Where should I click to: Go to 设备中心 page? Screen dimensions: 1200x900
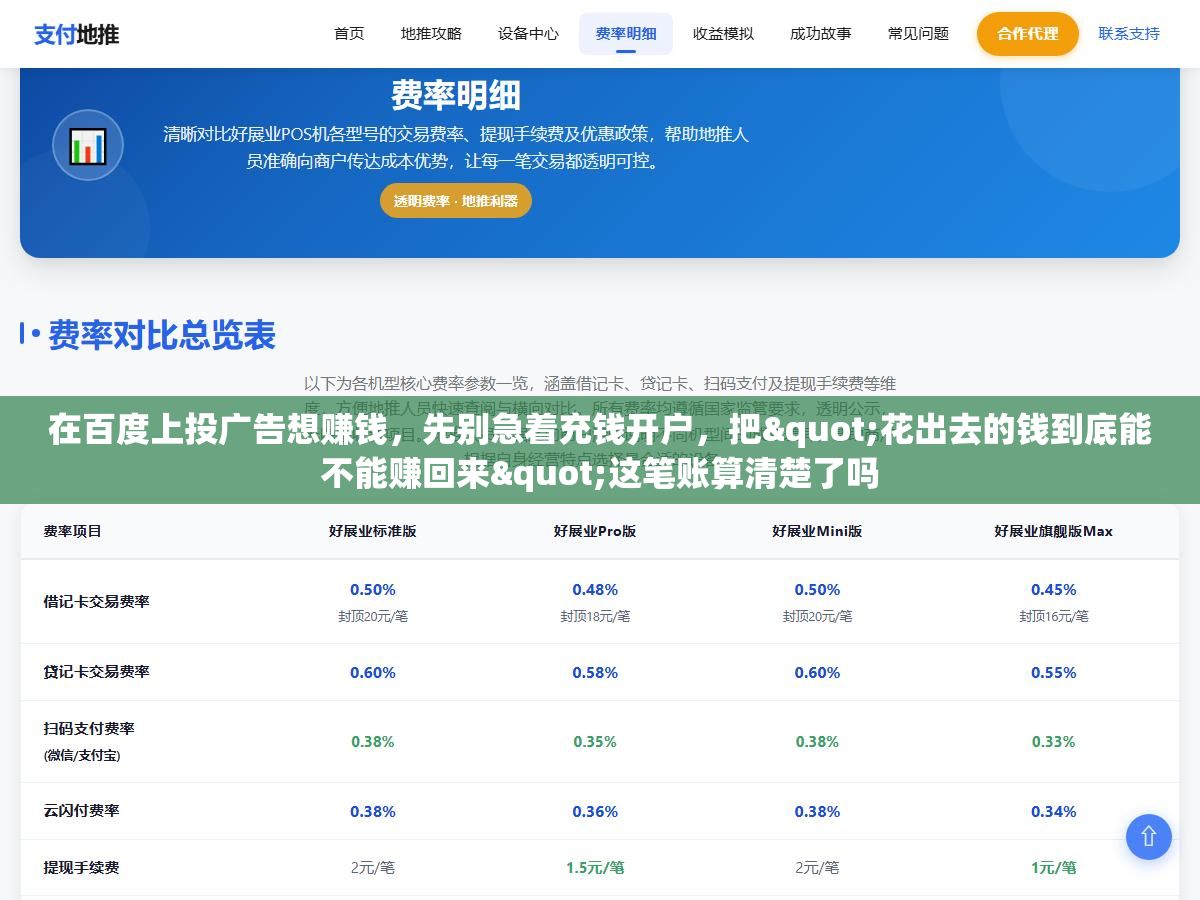528,34
